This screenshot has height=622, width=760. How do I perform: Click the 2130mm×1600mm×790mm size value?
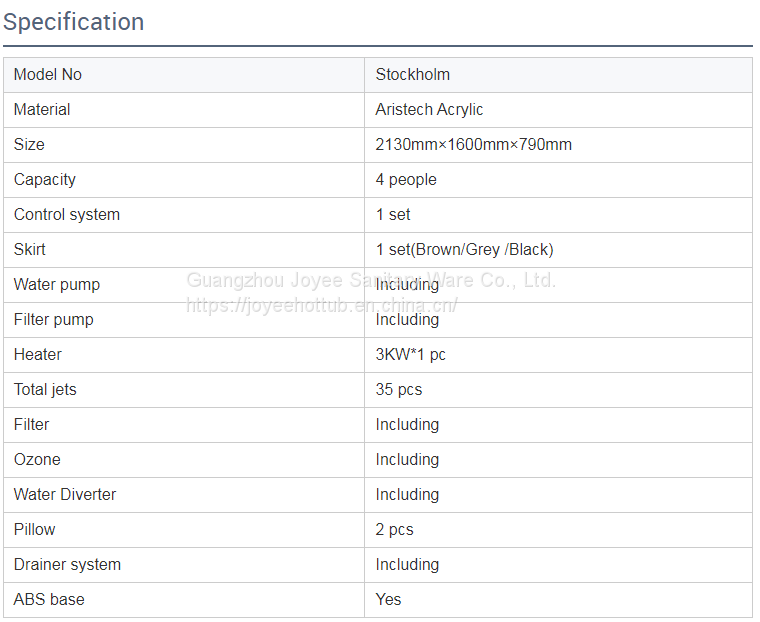click(x=473, y=145)
